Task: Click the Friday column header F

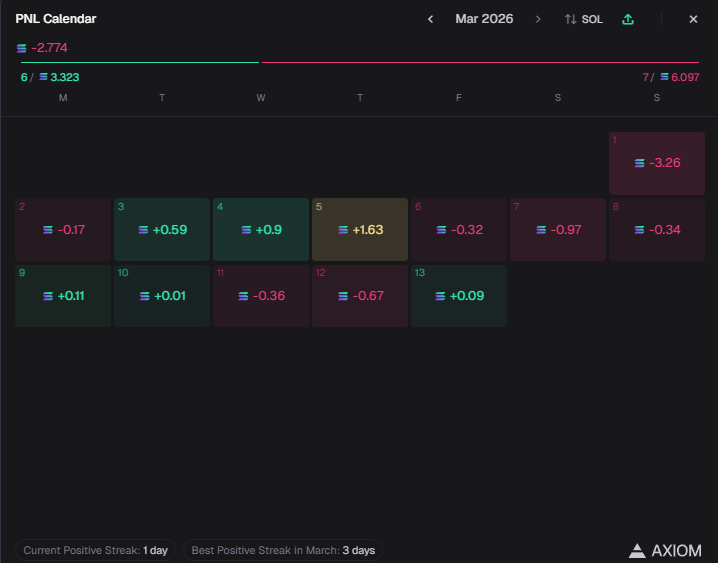Action: (459, 97)
